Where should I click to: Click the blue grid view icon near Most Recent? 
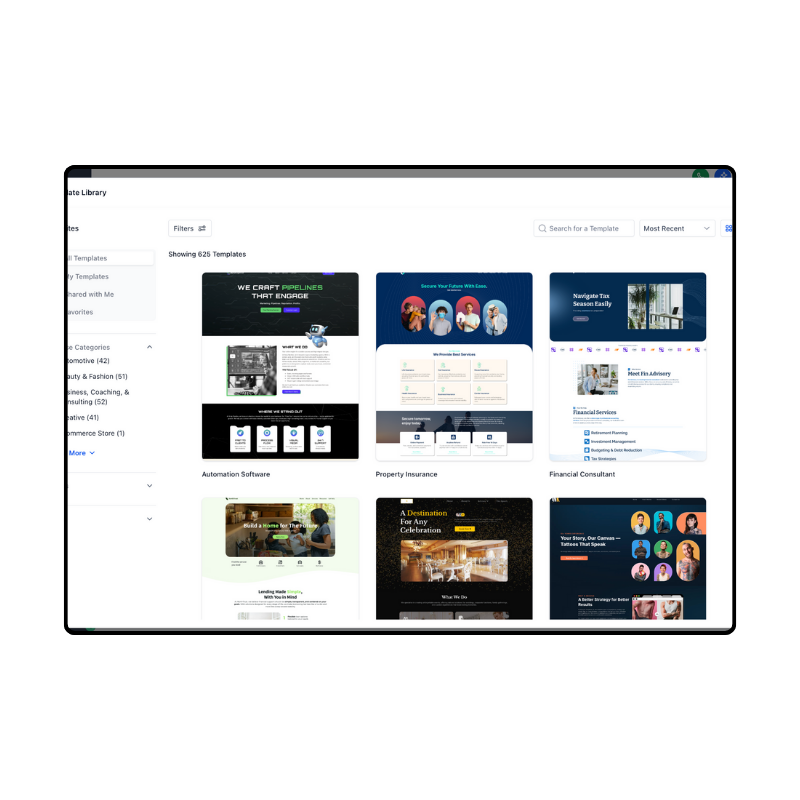pyautogui.click(x=728, y=228)
